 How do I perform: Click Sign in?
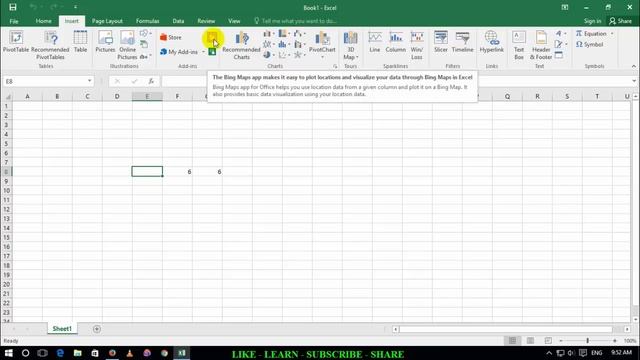pos(592,21)
